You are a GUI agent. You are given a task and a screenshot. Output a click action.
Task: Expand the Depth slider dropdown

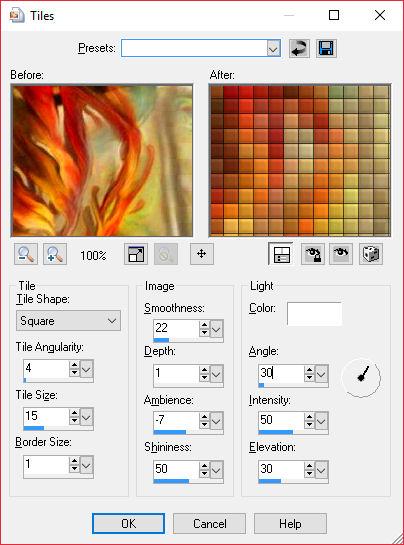point(216,374)
